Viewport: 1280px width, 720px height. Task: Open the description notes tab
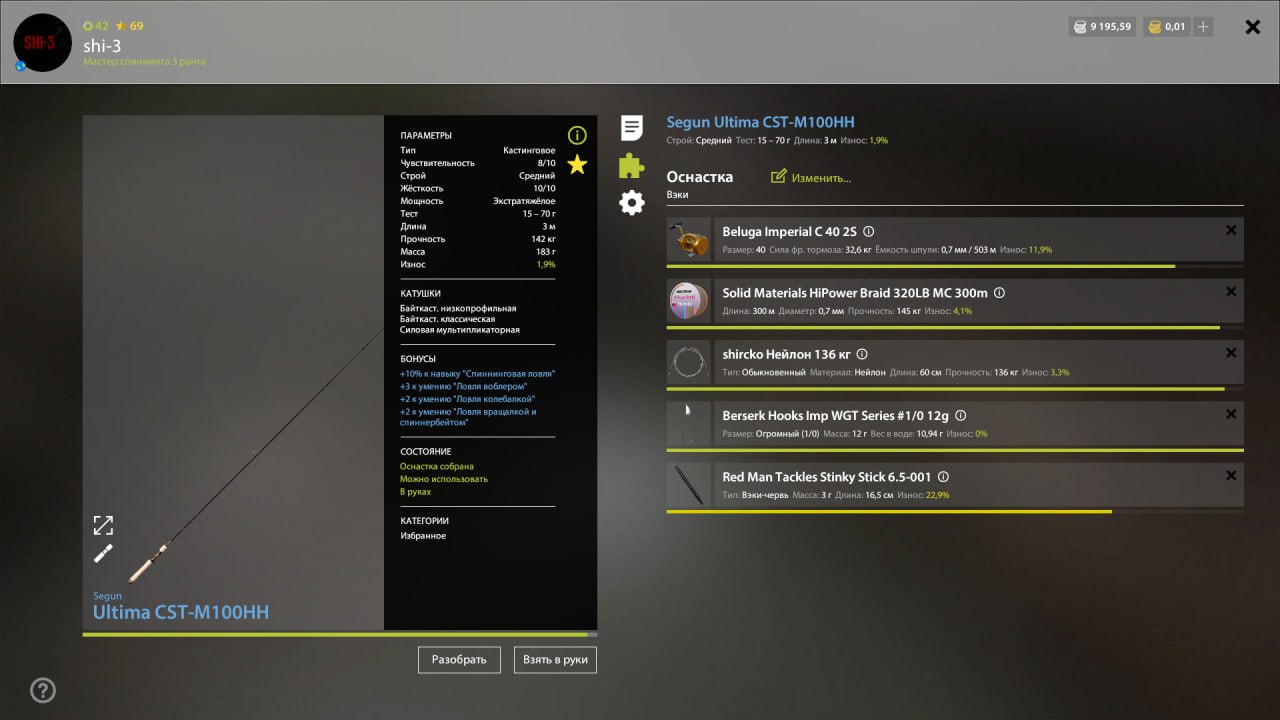tap(631, 128)
